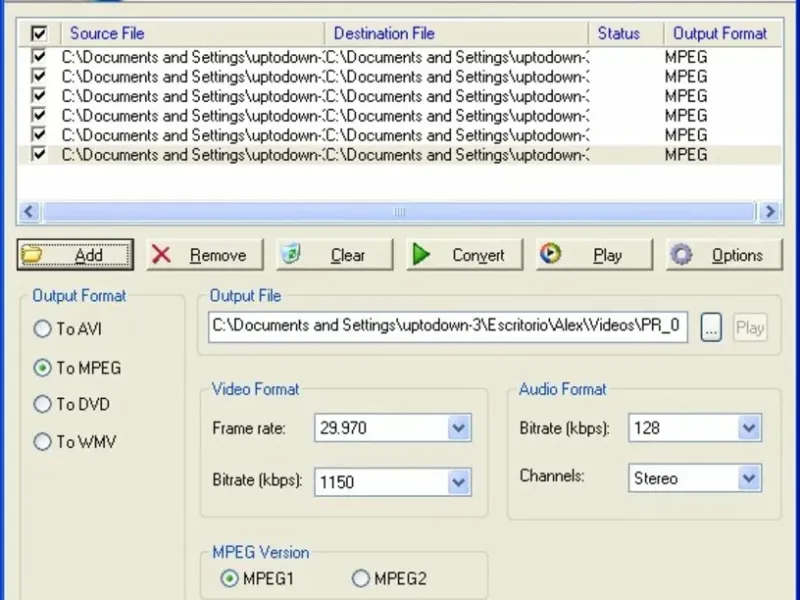Viewport: 800px width, 600px height.
Task: Select the To DVD radio button
Action: click(42, 404)
